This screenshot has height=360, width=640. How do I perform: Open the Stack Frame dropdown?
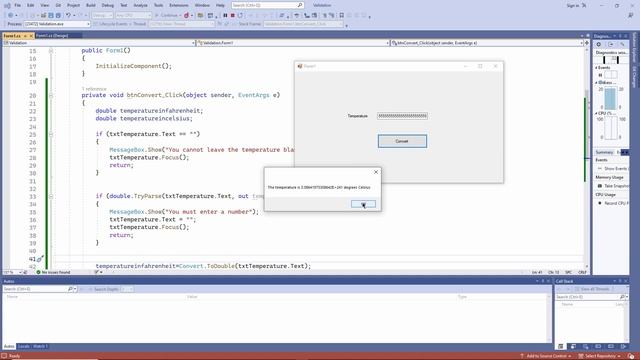(304, 24)
